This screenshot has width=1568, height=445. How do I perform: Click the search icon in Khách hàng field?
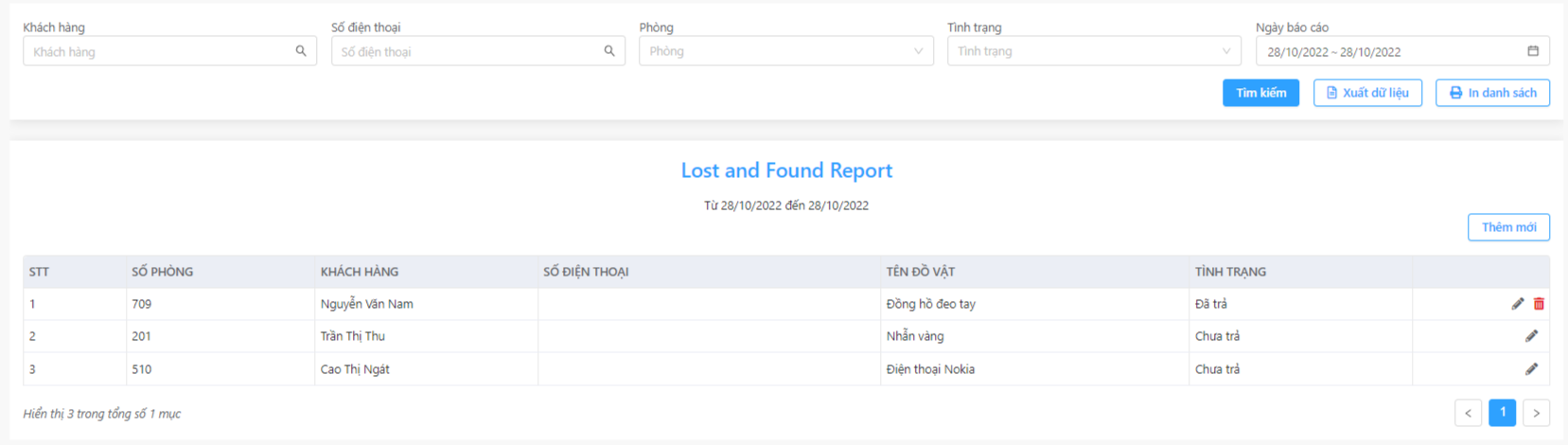301,51
